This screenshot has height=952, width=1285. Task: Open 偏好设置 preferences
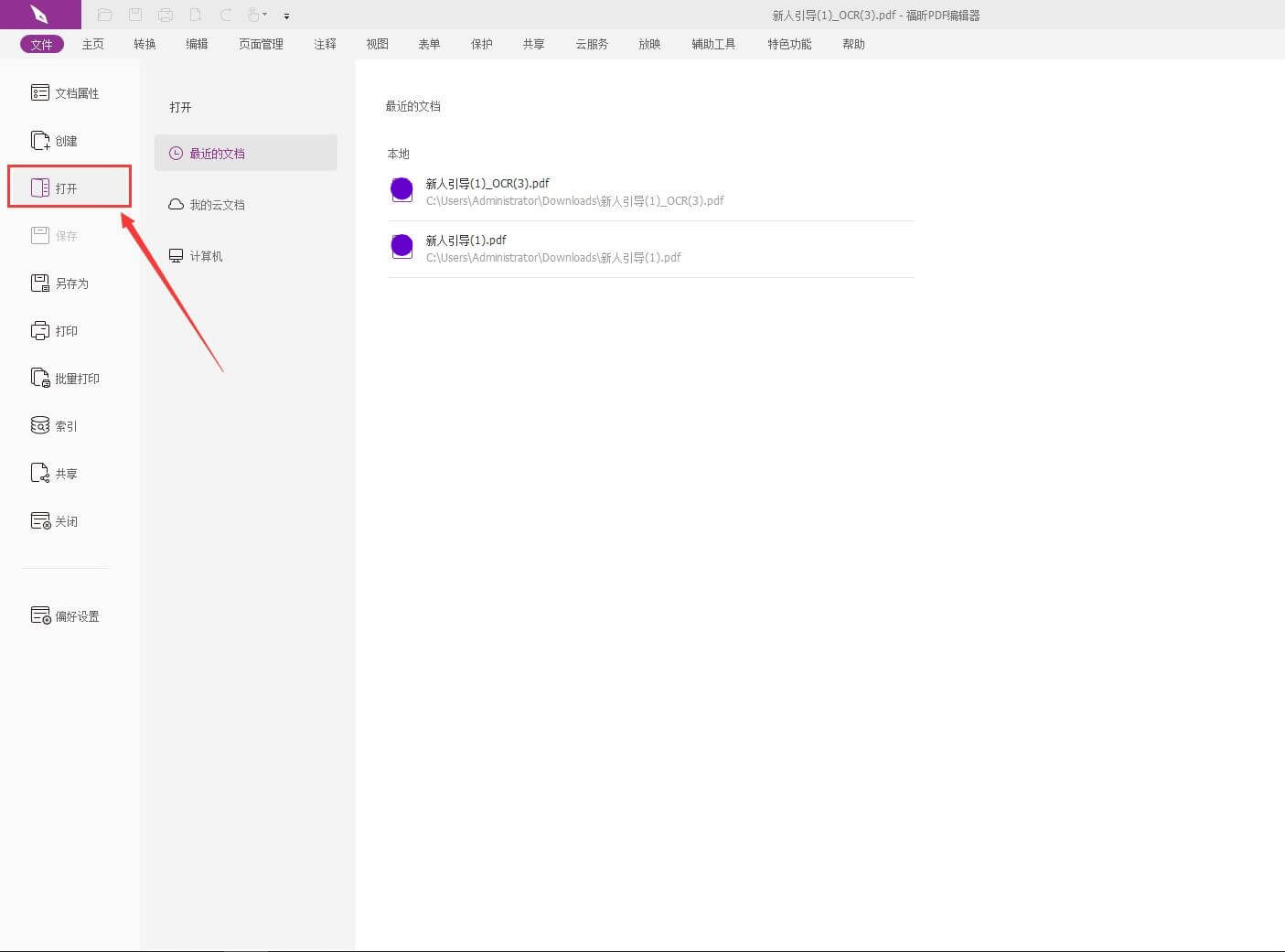tap(66, 616)
